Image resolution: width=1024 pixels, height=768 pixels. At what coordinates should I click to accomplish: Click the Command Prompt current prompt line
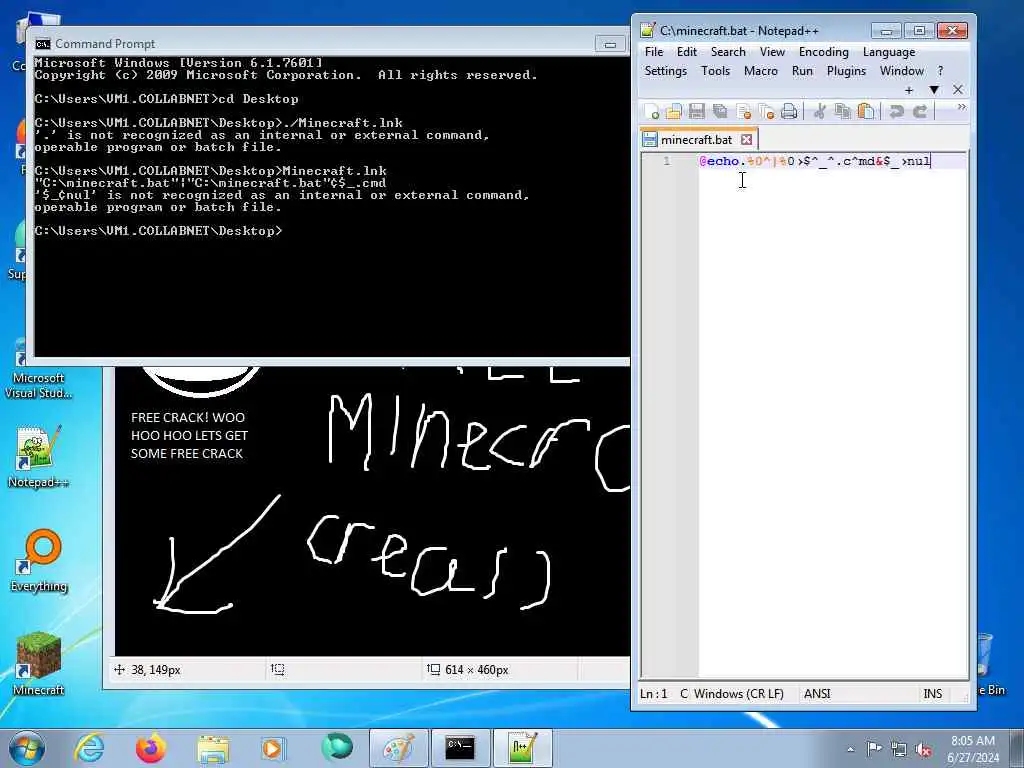click(159, 231)
